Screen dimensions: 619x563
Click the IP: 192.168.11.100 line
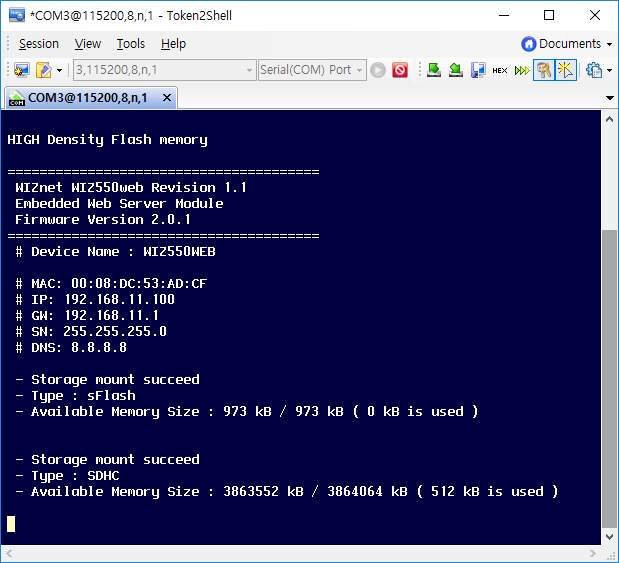pyautogui.click(x=95, y=300)
